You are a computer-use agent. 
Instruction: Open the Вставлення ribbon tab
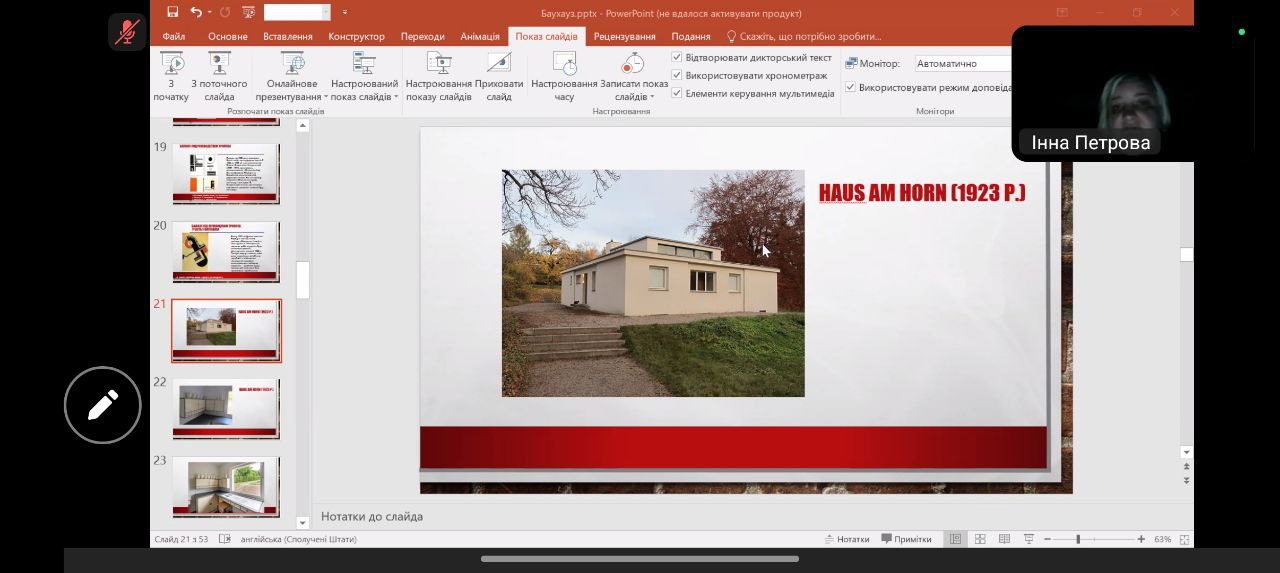[x=287, y=36]
